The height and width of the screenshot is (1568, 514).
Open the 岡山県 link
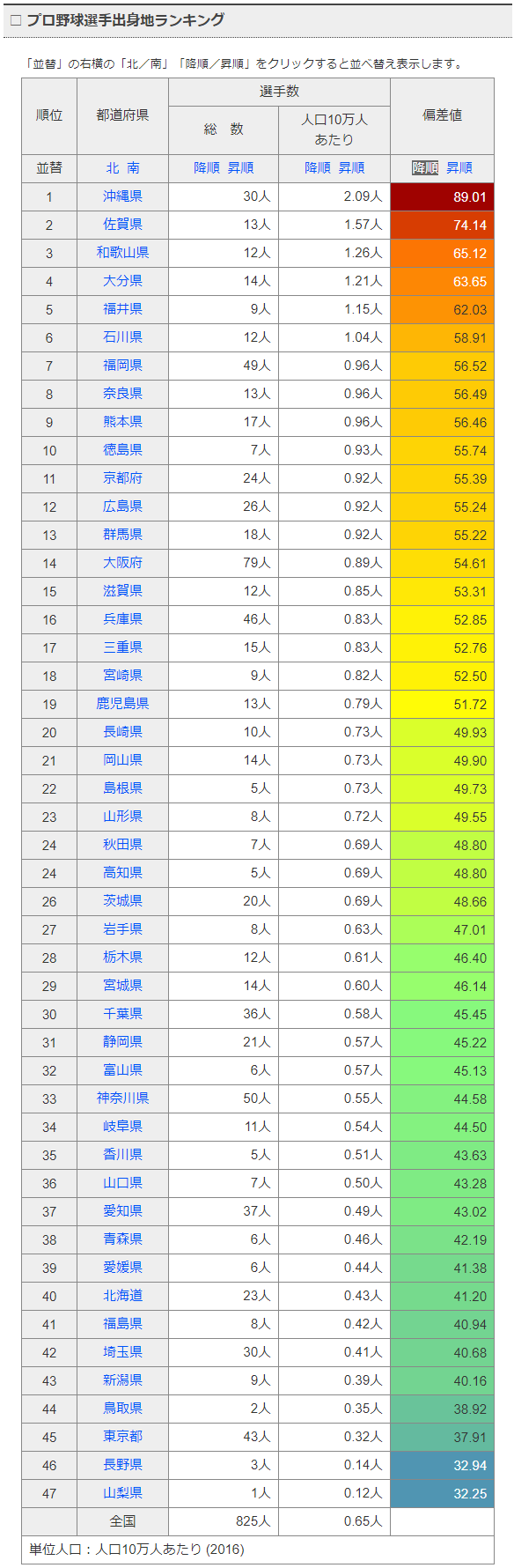click(x=122, y=760)
